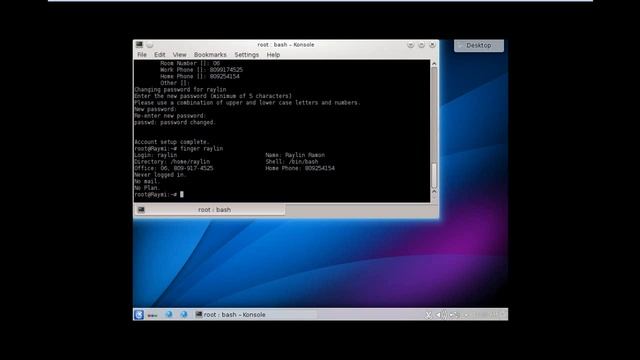The height and width of the screenshot is (360, 640).
Task: Maximize the Konsole window
Action: tap(421, 45)
